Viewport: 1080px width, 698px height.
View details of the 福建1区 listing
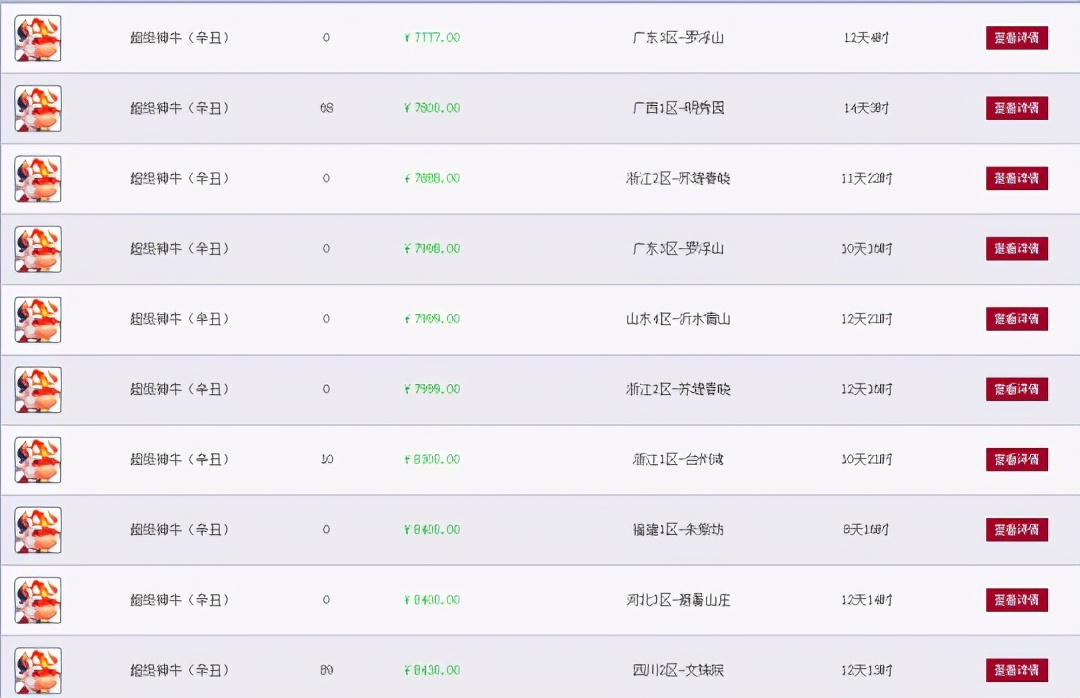point(1016,530)
